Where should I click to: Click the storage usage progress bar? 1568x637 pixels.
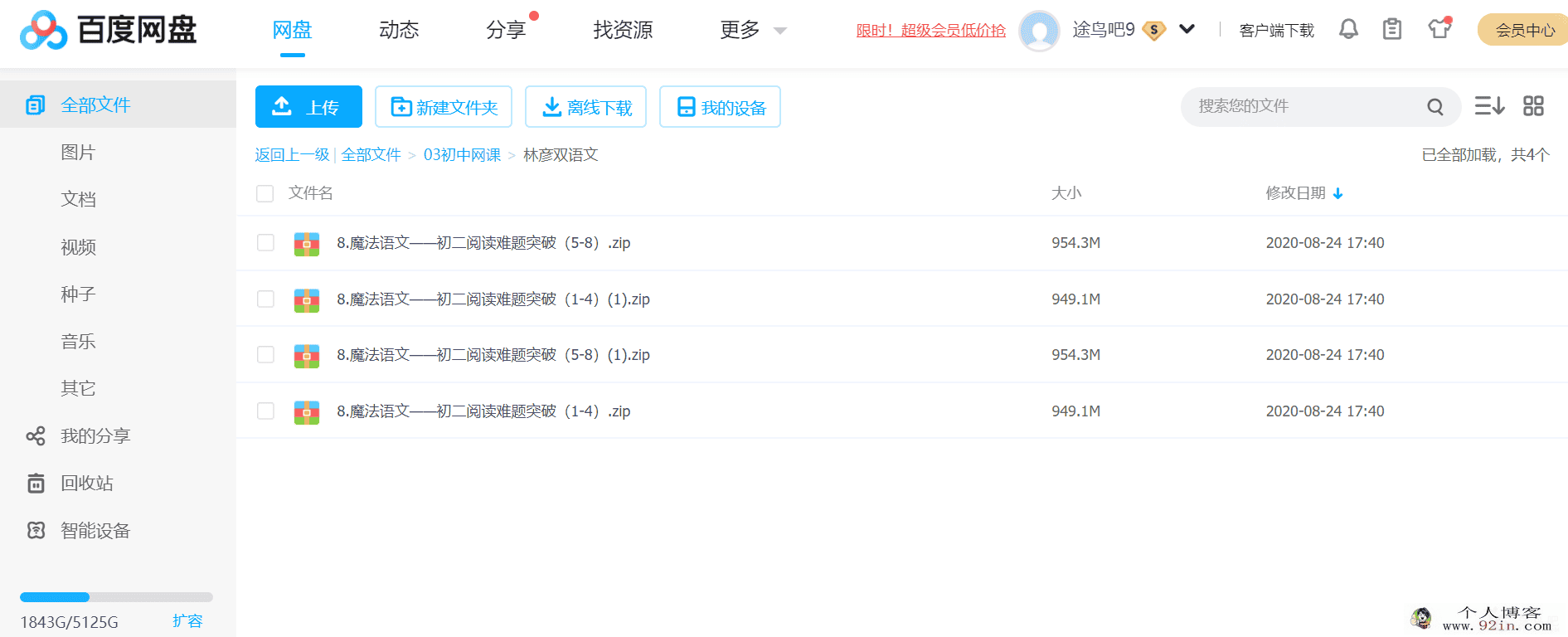pyautogui.click(x=116, y=597)
